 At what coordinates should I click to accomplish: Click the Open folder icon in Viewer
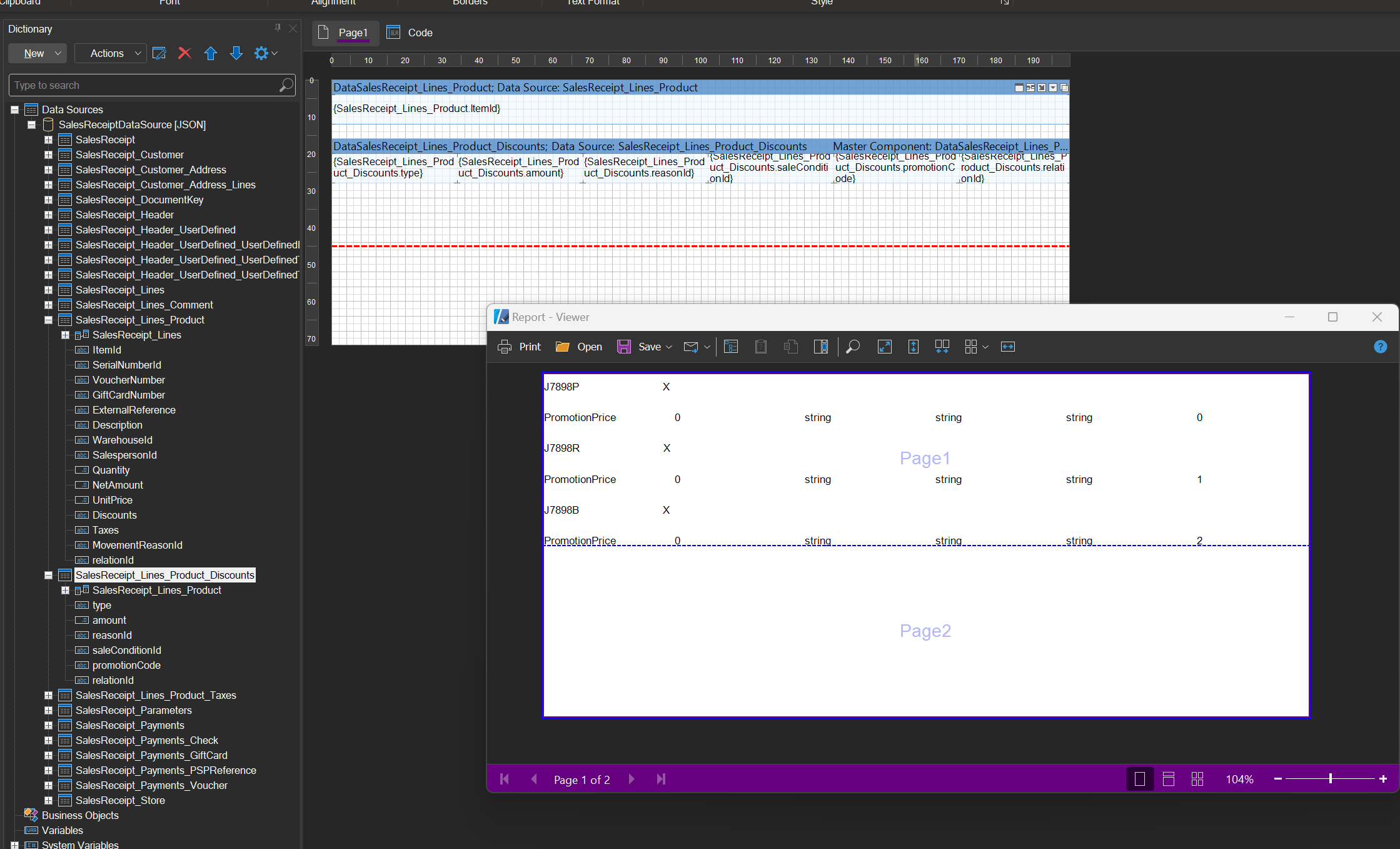[562, 347]
